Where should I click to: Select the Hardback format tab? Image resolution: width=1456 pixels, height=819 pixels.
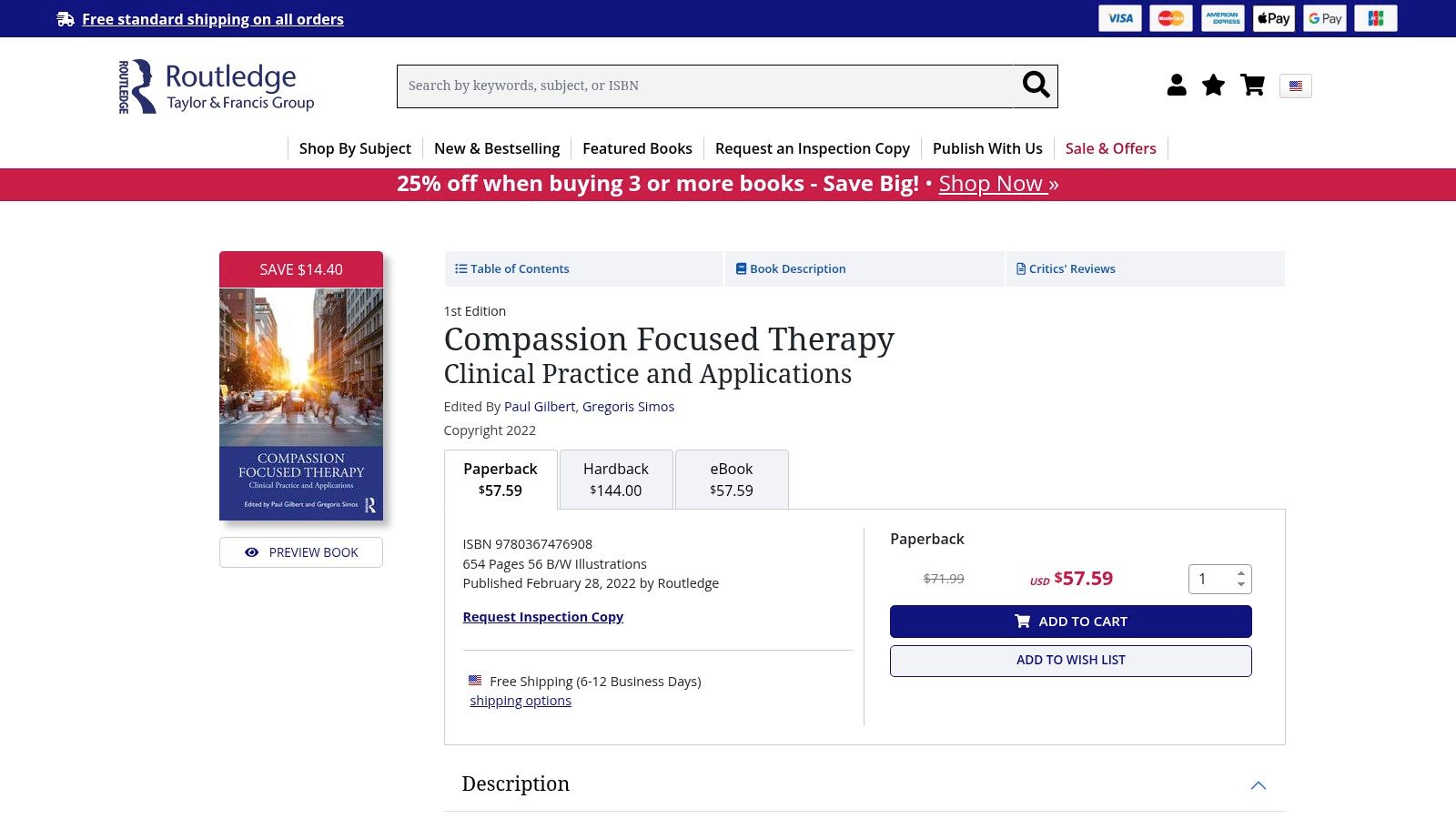pos(616,480)
